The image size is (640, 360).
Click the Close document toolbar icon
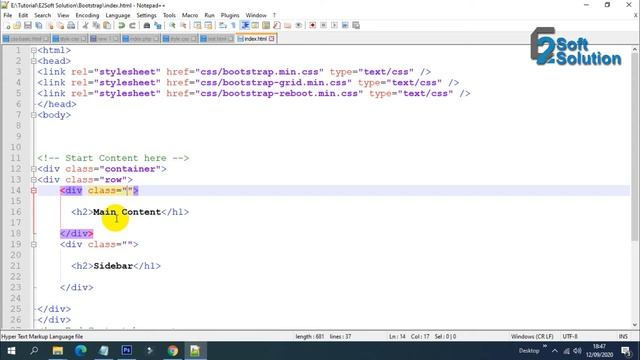tap(50, 25)
